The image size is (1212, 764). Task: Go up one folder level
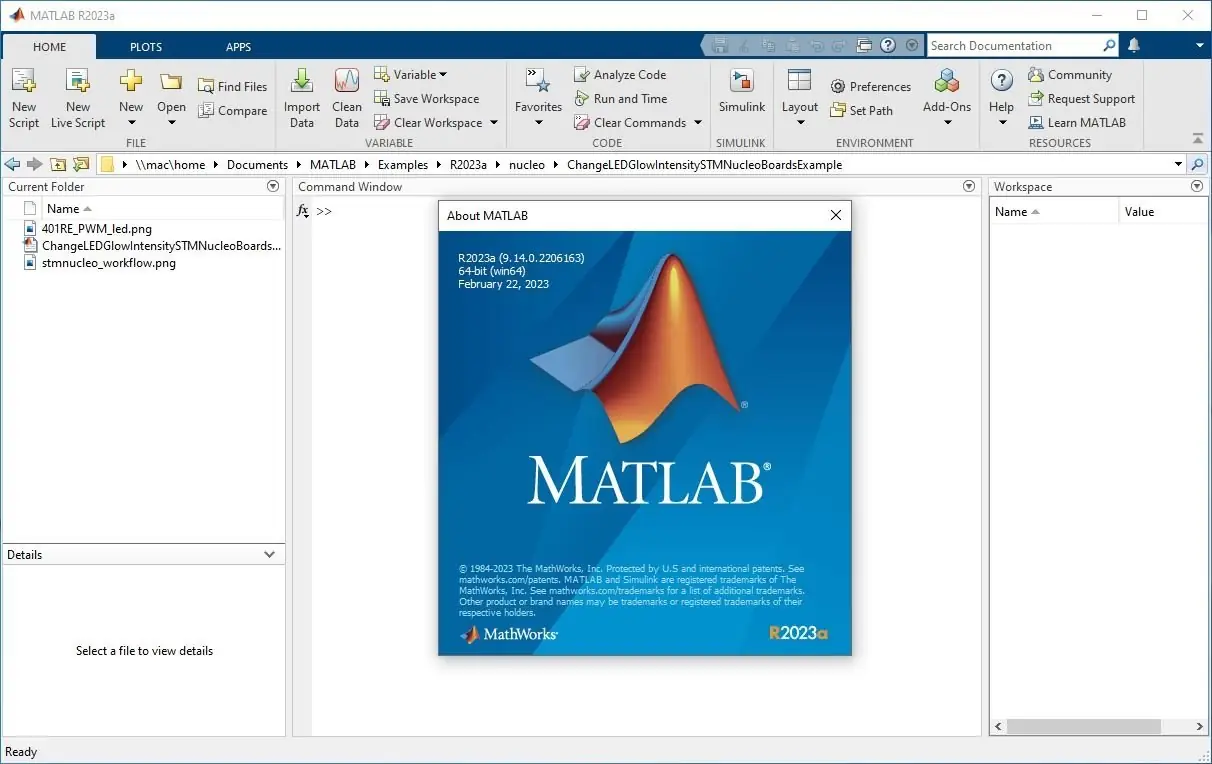click(58, 165)
